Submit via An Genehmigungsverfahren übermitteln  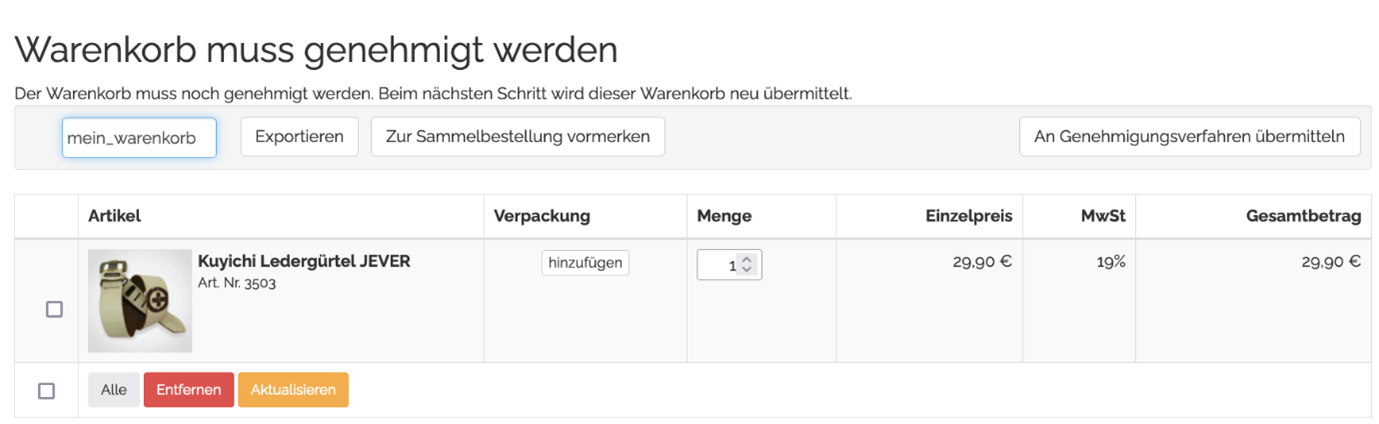[x=1189, y=137]
